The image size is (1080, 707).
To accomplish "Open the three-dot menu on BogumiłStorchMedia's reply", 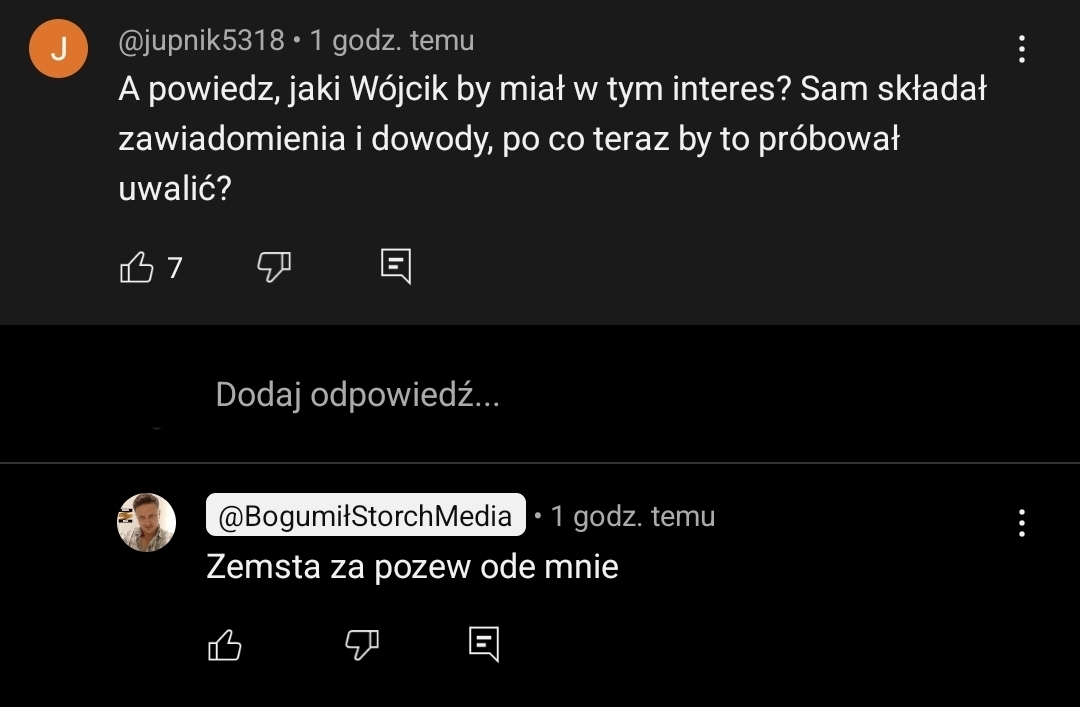I will point(1021,522).
